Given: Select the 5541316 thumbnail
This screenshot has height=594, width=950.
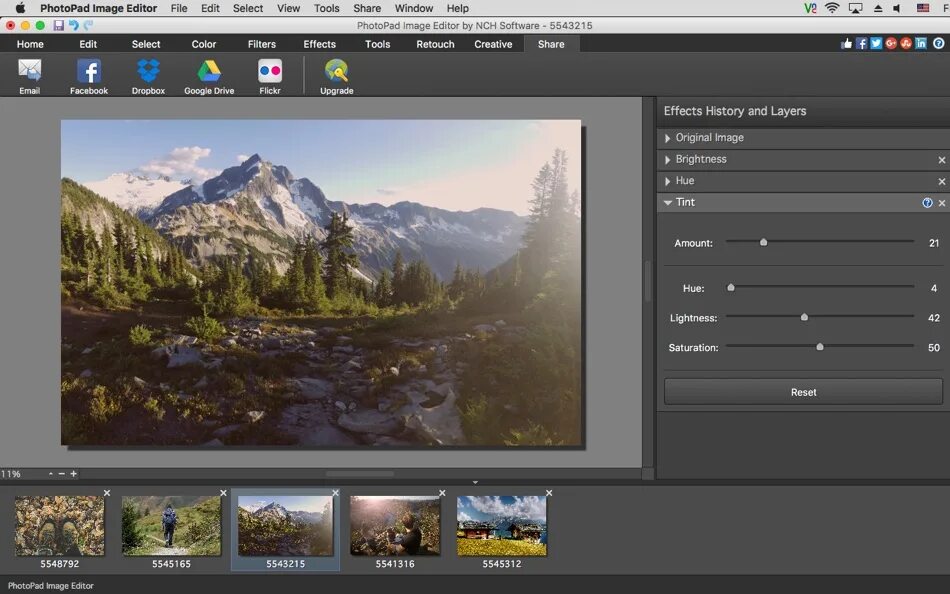Looking at the screenshot, I should point(395,523).
